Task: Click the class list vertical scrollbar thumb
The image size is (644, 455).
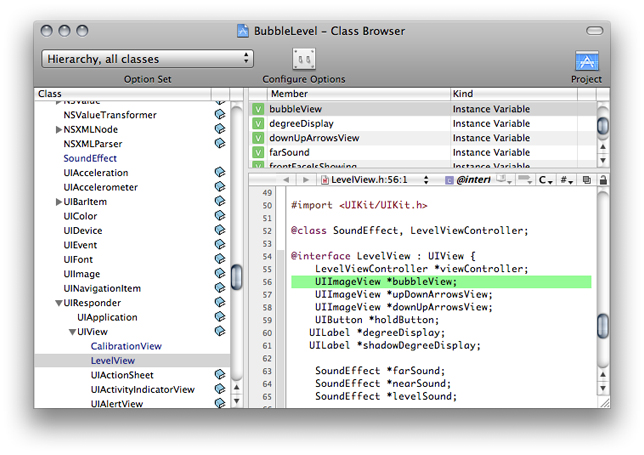Action: (237, 277)
